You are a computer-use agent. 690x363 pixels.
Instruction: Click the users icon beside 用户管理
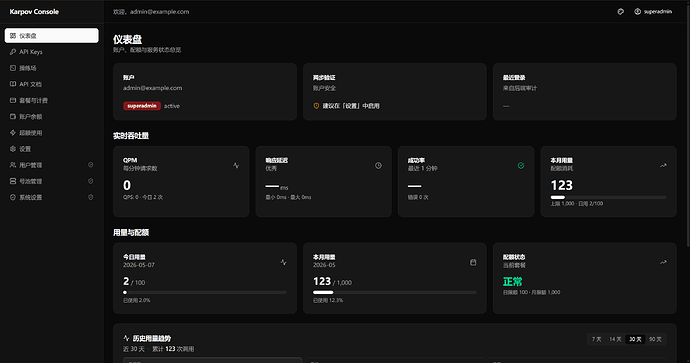[13, 165]
